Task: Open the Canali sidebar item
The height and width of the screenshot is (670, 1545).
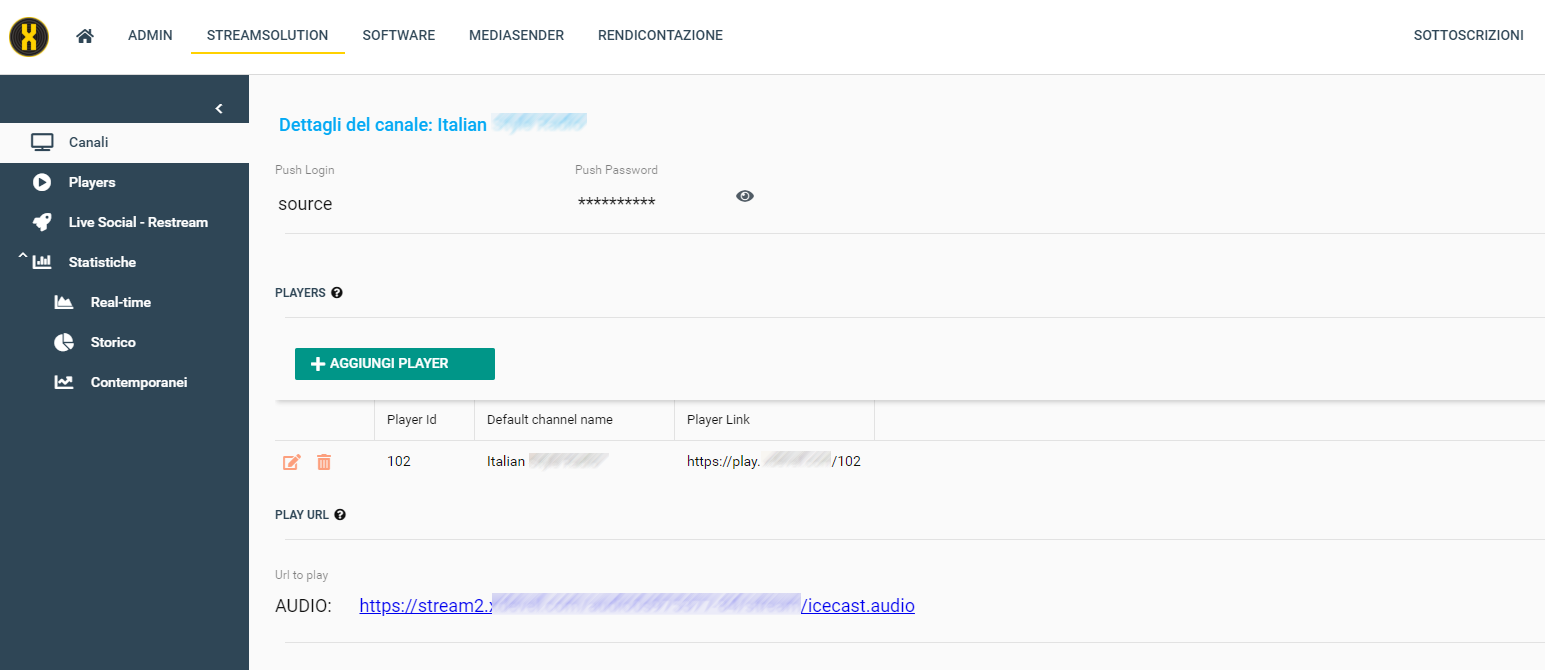Action: click(124, 142)
